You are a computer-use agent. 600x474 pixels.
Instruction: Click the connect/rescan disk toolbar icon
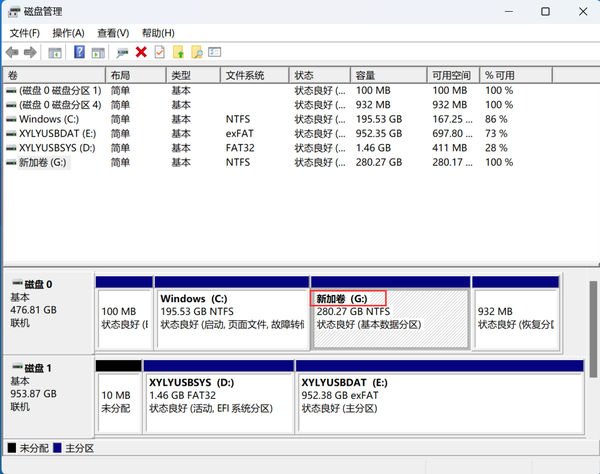coord(122,52)
